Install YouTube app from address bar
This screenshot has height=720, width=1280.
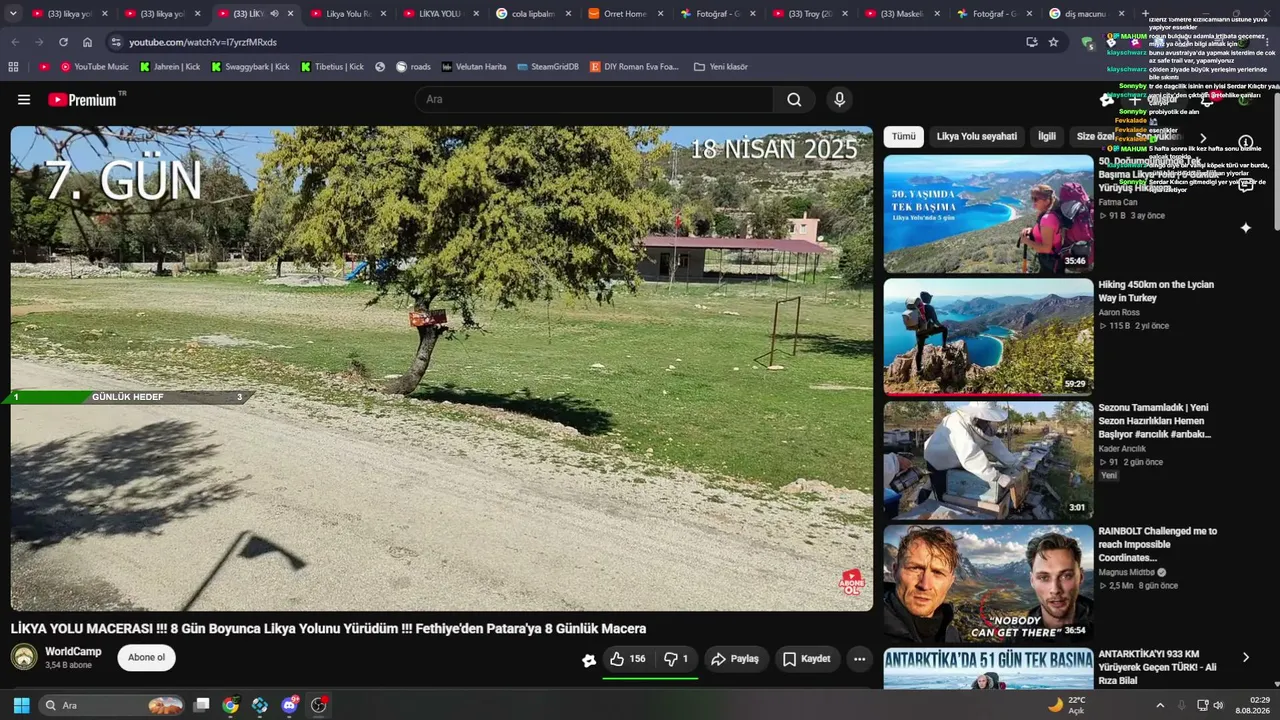coord(1031,42)
